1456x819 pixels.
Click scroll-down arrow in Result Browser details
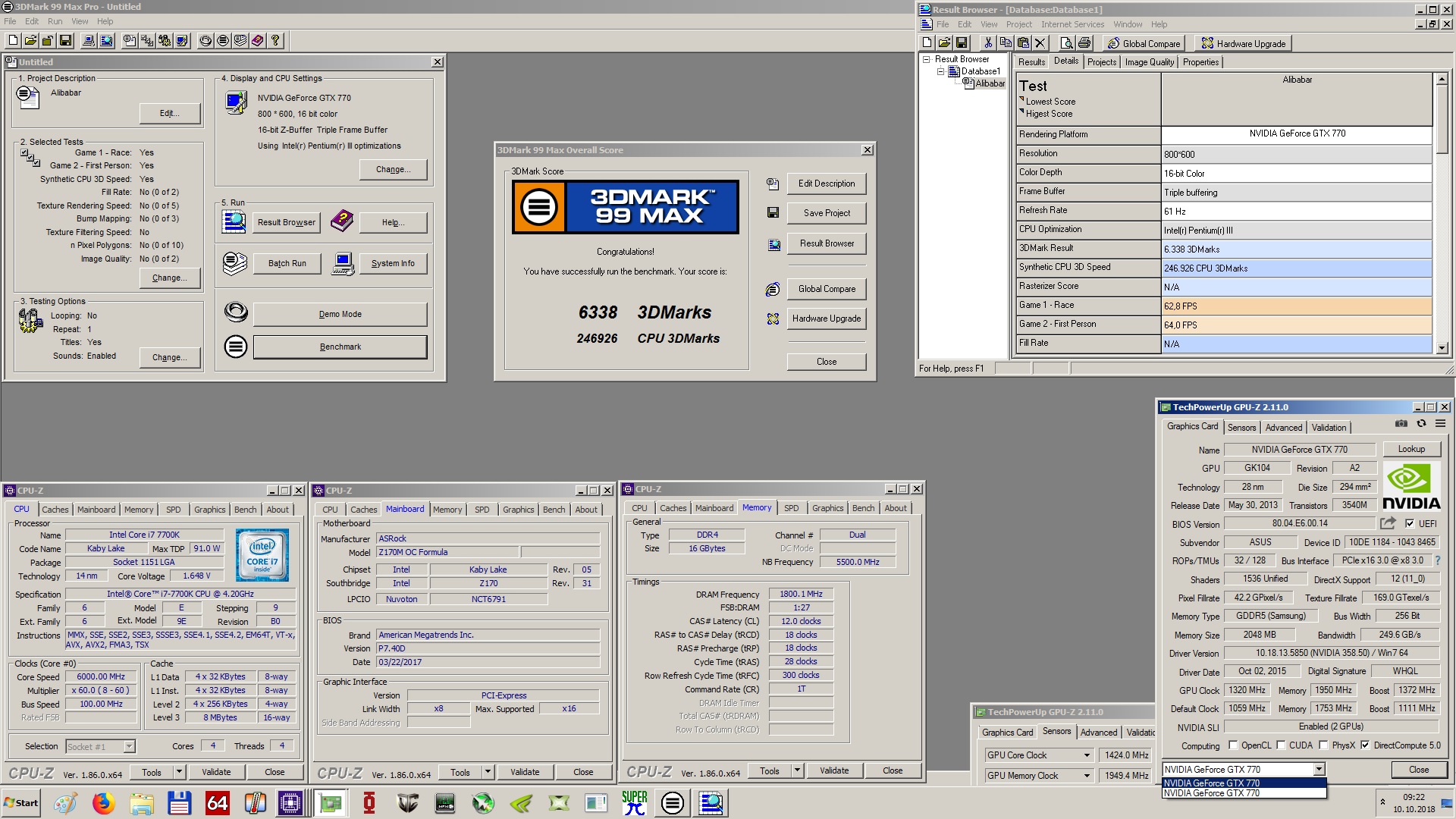coord(1442,347)
